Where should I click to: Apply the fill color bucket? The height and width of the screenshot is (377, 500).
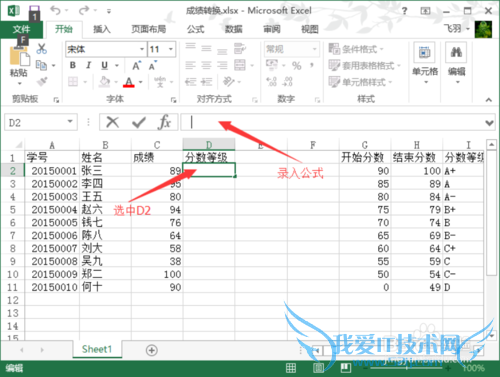pos(105,81)
